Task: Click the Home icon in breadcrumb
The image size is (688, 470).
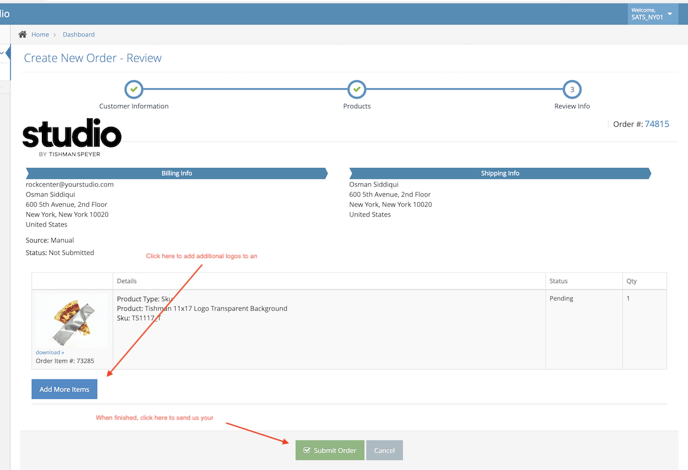Action: click(23, 34)
